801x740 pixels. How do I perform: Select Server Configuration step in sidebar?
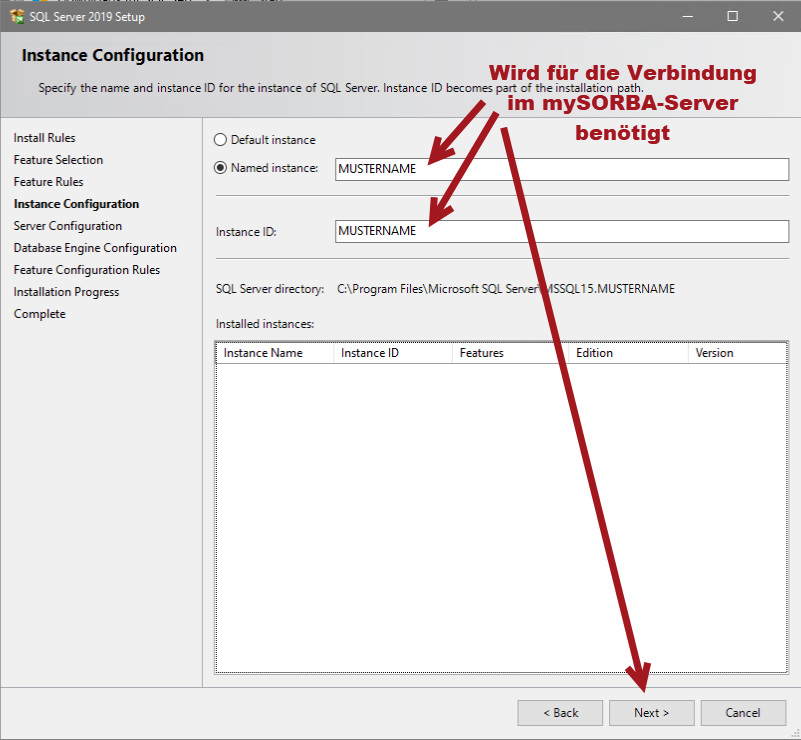[x=68, y=226]
